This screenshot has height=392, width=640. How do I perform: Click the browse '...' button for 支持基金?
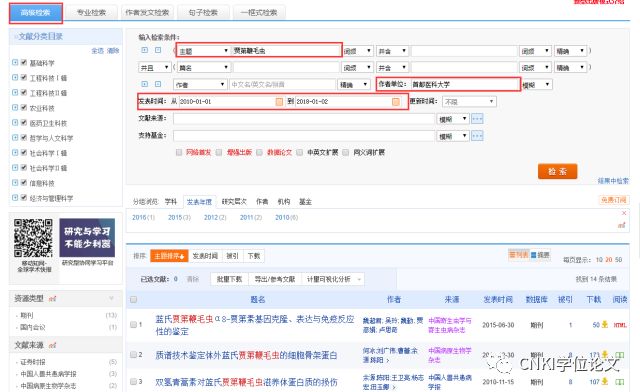477,136
